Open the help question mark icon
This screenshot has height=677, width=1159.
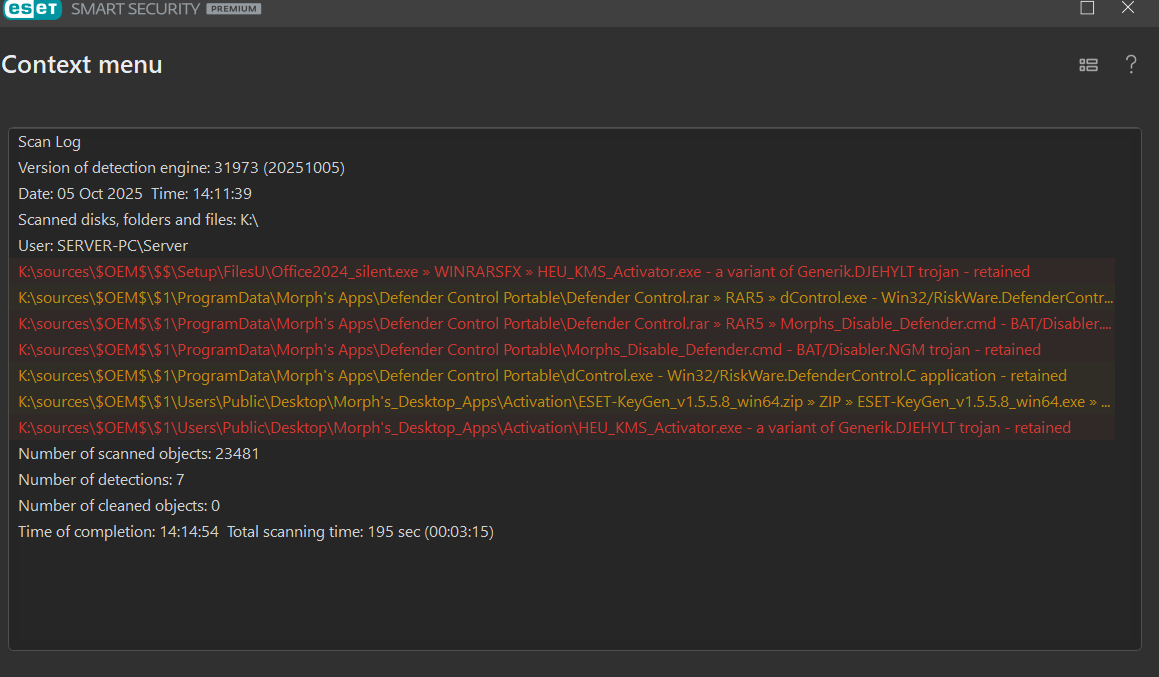click(x=1131, y=65)
